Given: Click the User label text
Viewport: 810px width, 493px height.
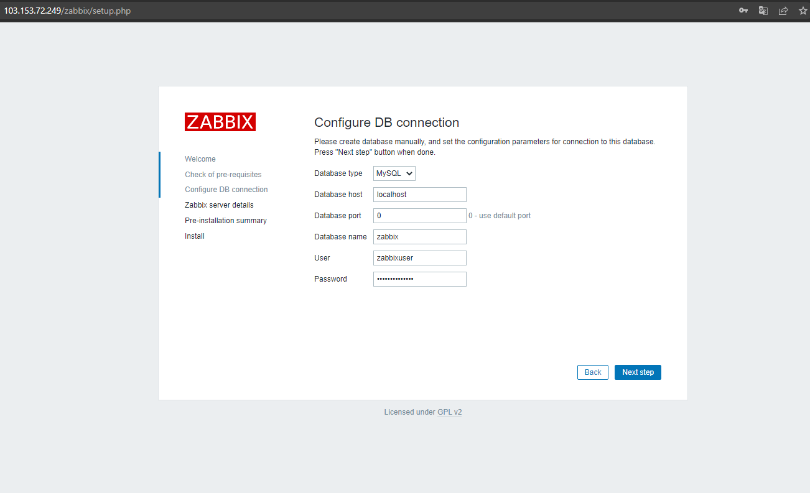Looking at the screenshot, I should point(322,258).
